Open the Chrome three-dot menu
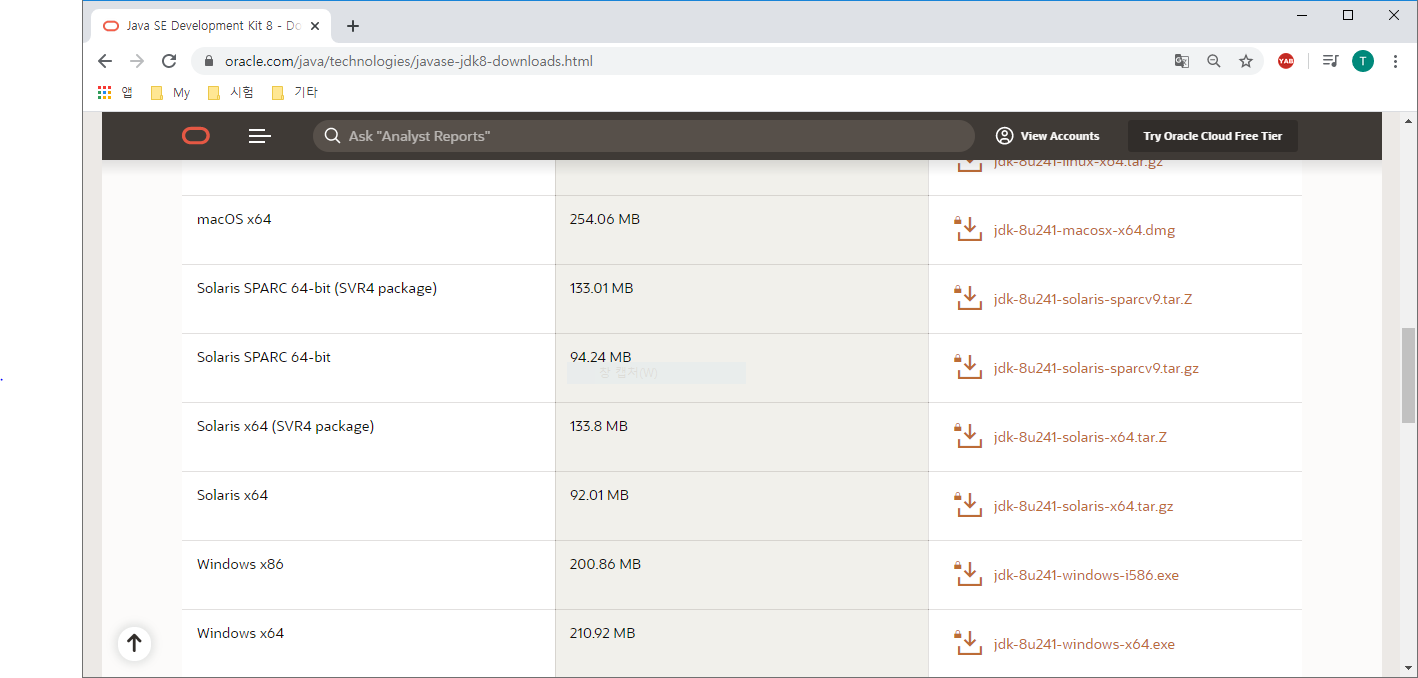Viewport: 1418px width, 678px height. tap(1396, 61)
